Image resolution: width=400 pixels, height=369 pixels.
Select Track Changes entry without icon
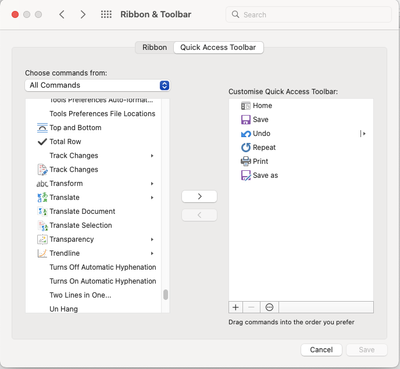[x=74, y=156]
